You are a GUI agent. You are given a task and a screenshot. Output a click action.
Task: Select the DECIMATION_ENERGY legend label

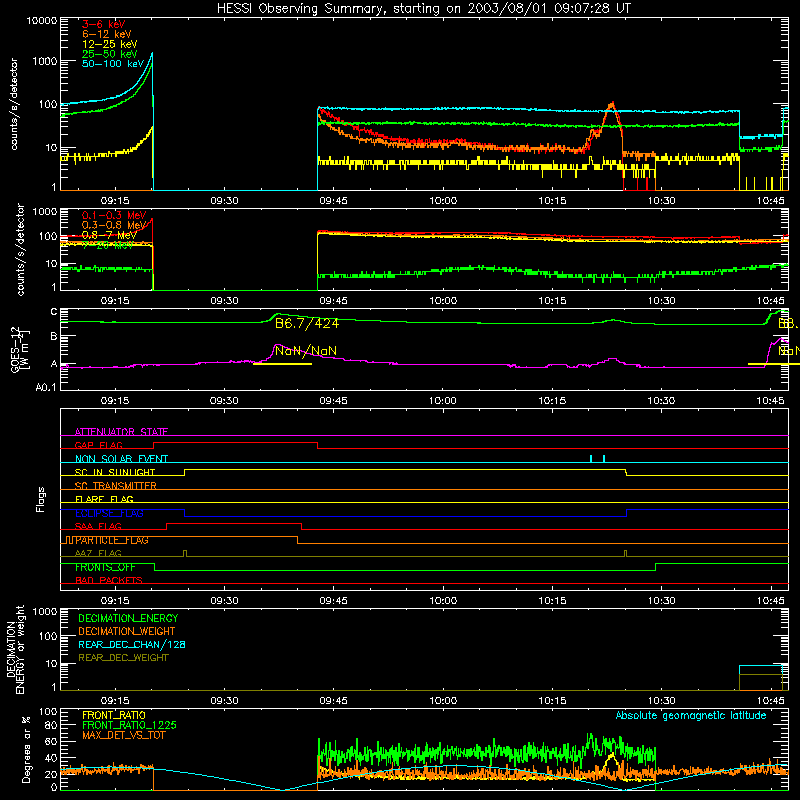(128, 618)
